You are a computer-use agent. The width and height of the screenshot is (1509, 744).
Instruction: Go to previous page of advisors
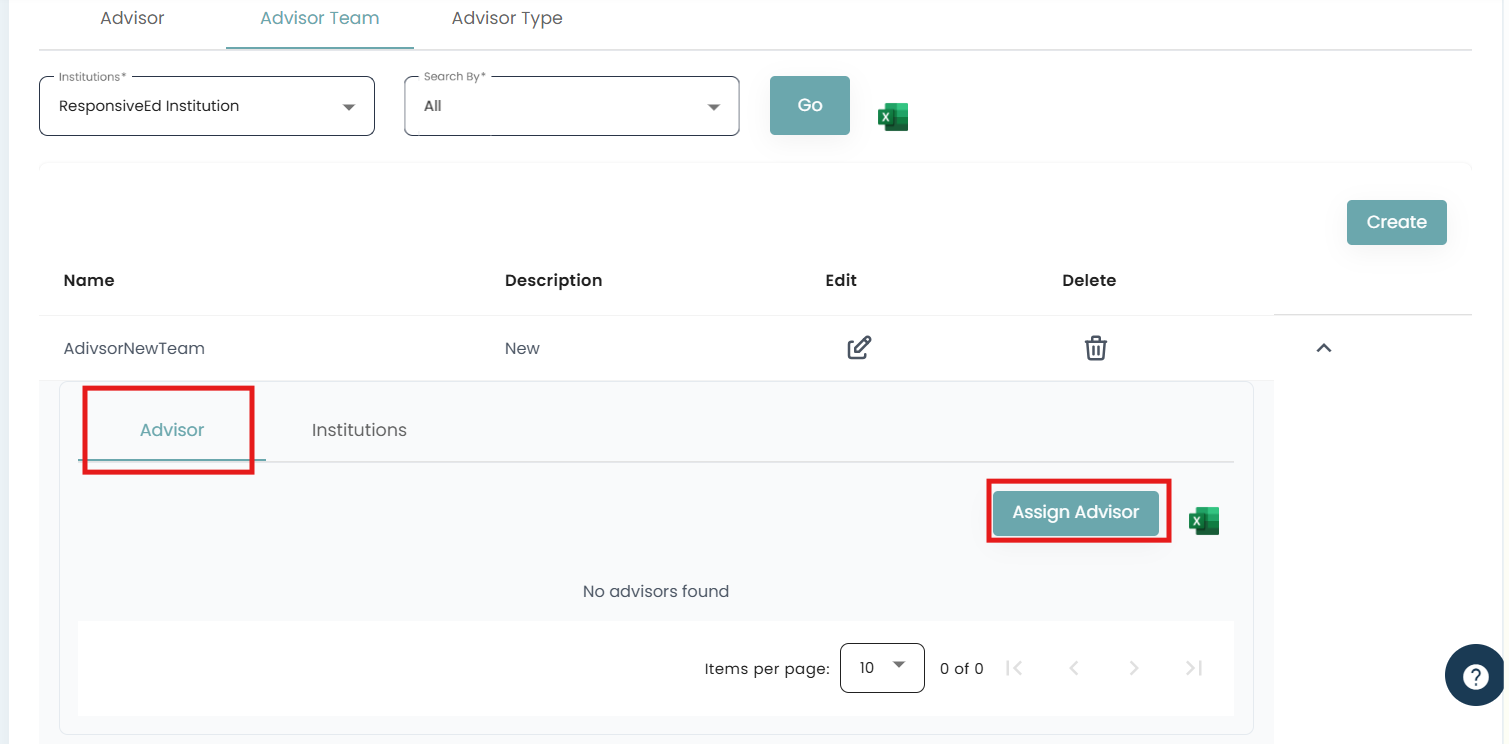coord(1074,668)
